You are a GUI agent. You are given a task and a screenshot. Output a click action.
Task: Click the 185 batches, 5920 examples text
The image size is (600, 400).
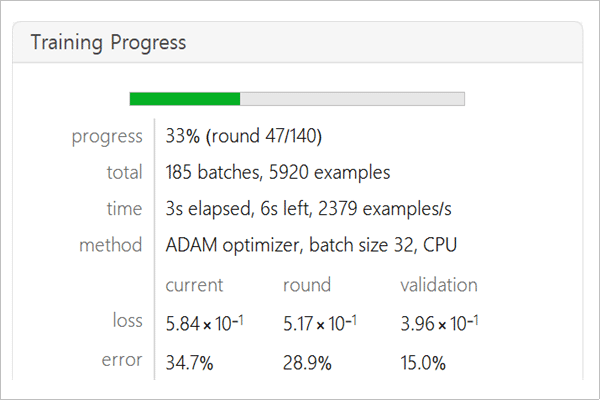(278, 172)
